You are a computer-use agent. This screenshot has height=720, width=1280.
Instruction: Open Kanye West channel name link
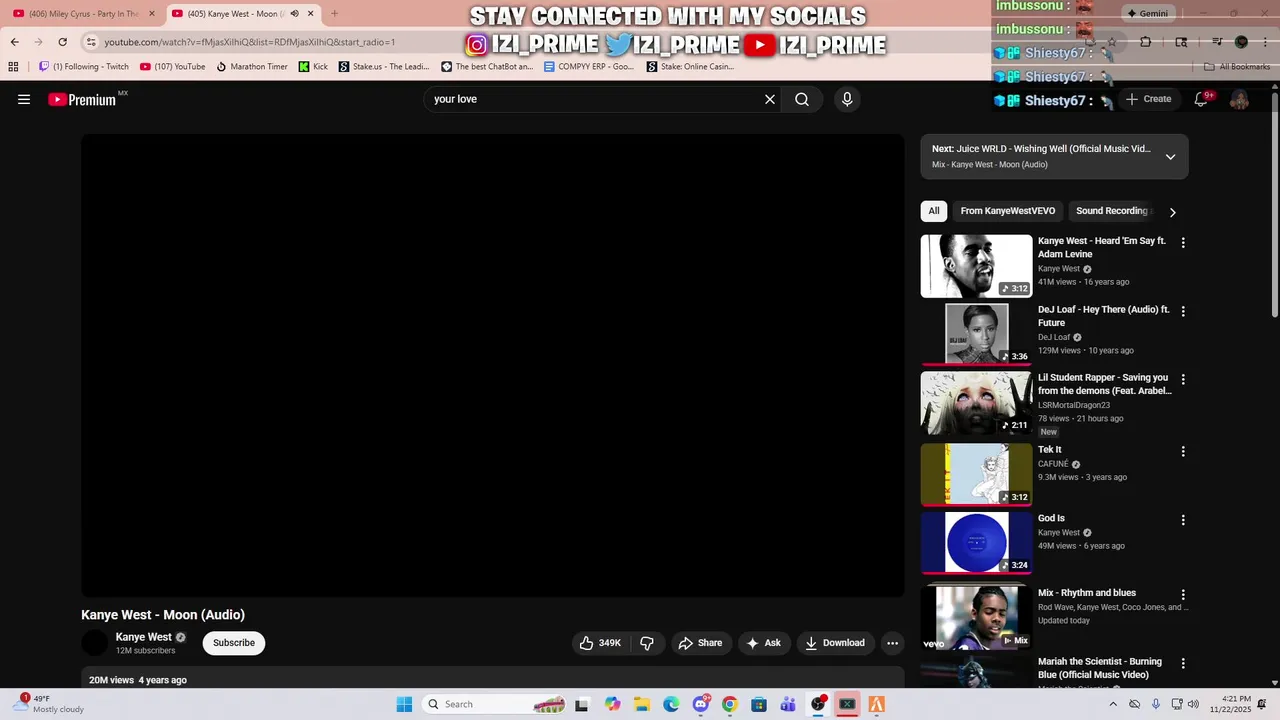click(143, 637)
